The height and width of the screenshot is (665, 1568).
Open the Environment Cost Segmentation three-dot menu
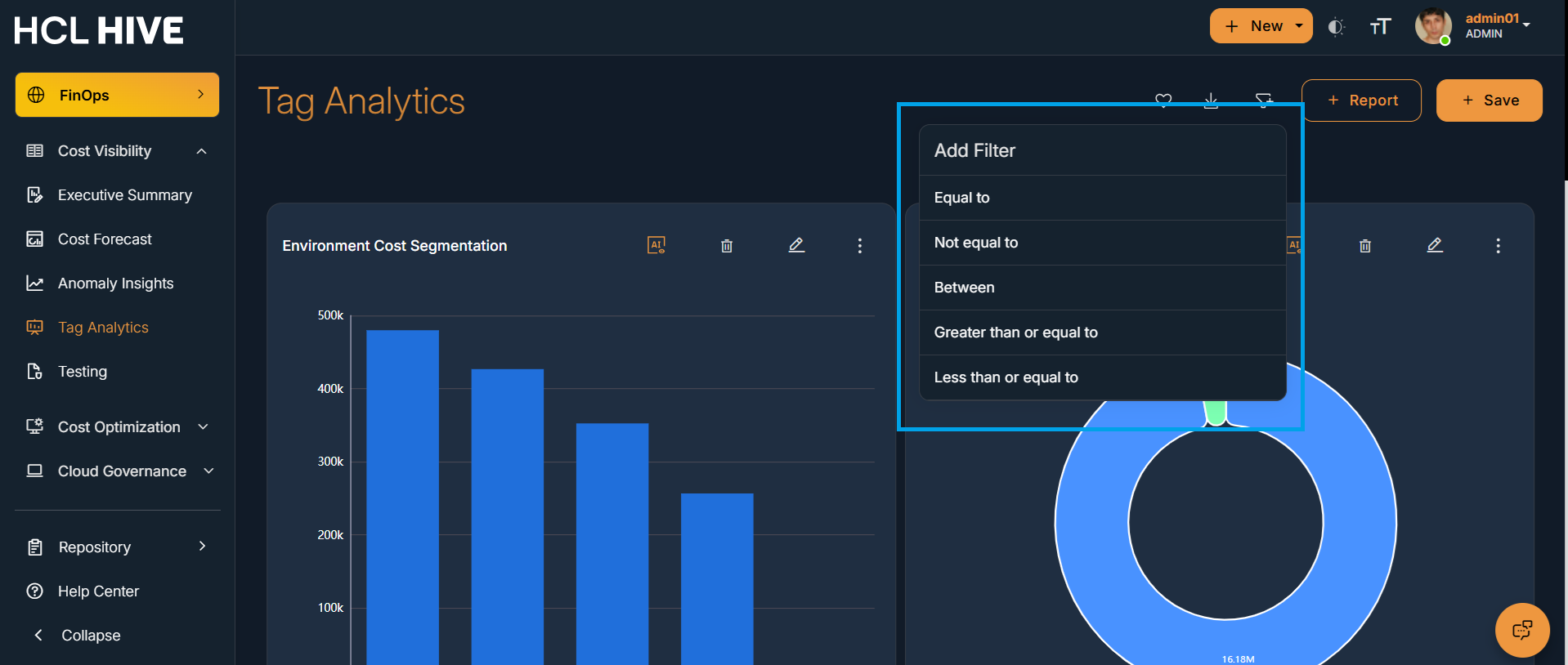click(860, 246)
